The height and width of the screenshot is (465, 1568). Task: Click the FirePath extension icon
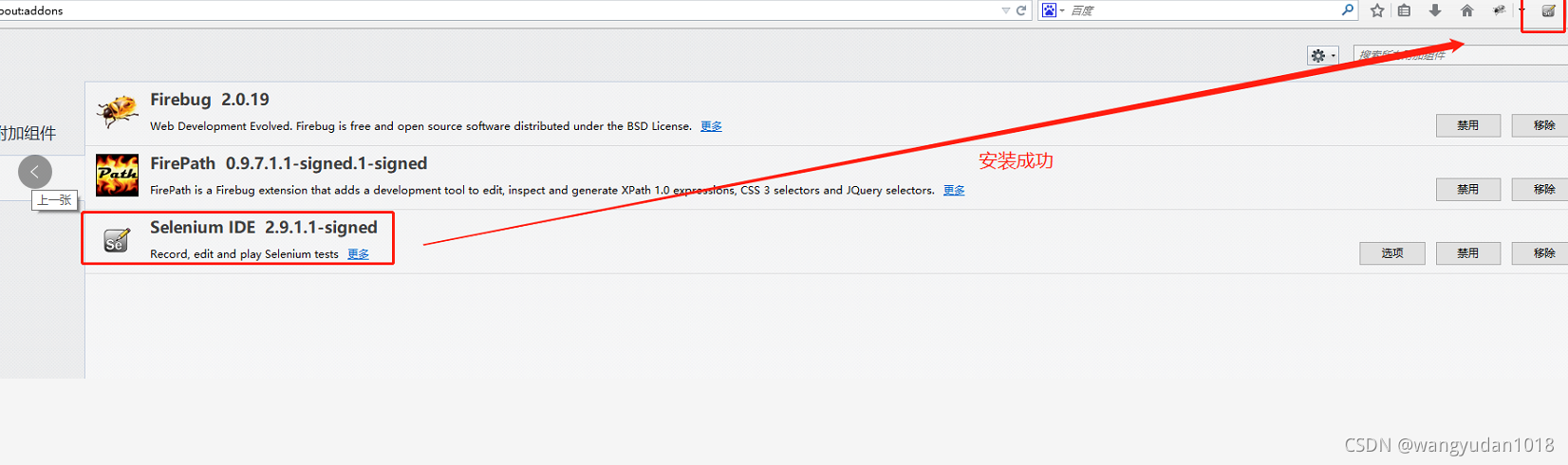pyautogui.click(x=117, y=176)
